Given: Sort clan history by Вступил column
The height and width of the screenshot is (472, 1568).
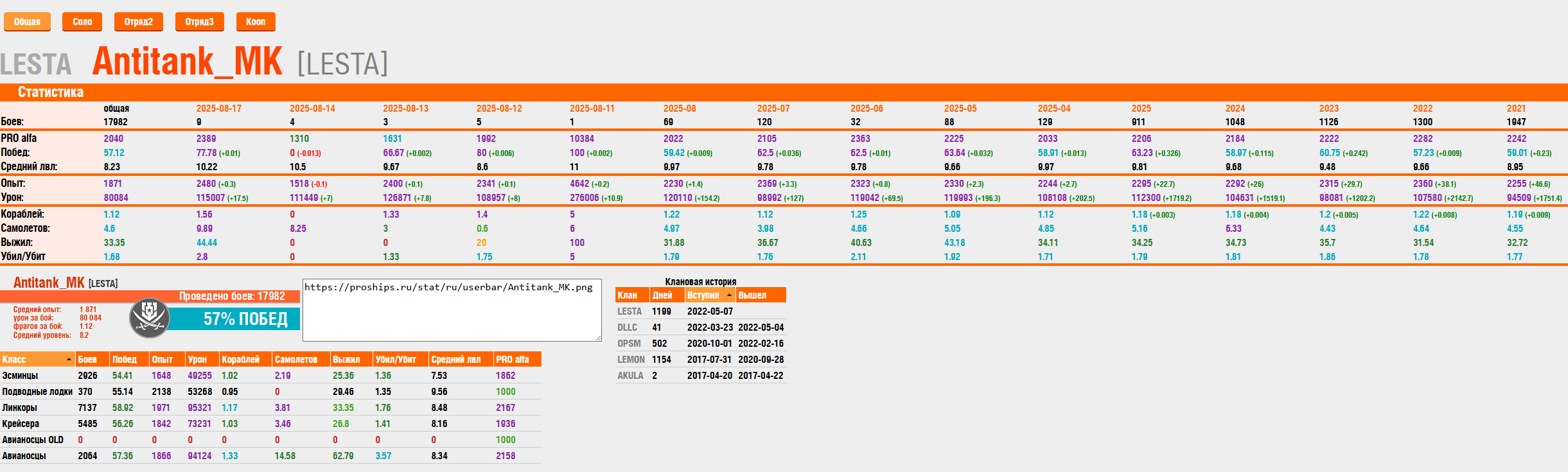Looking at the screenshot, I should tap(710, 295).
